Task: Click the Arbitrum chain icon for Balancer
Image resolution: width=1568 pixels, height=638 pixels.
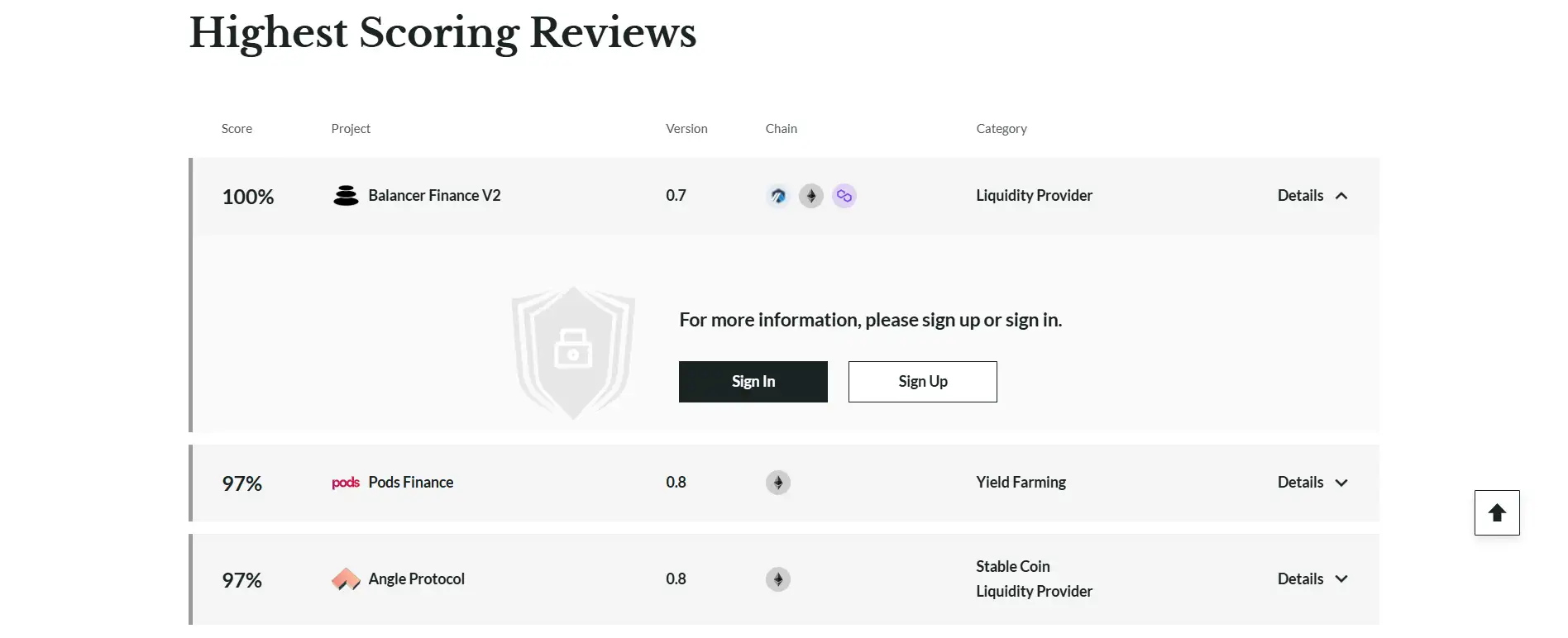Action: (778, 196)
